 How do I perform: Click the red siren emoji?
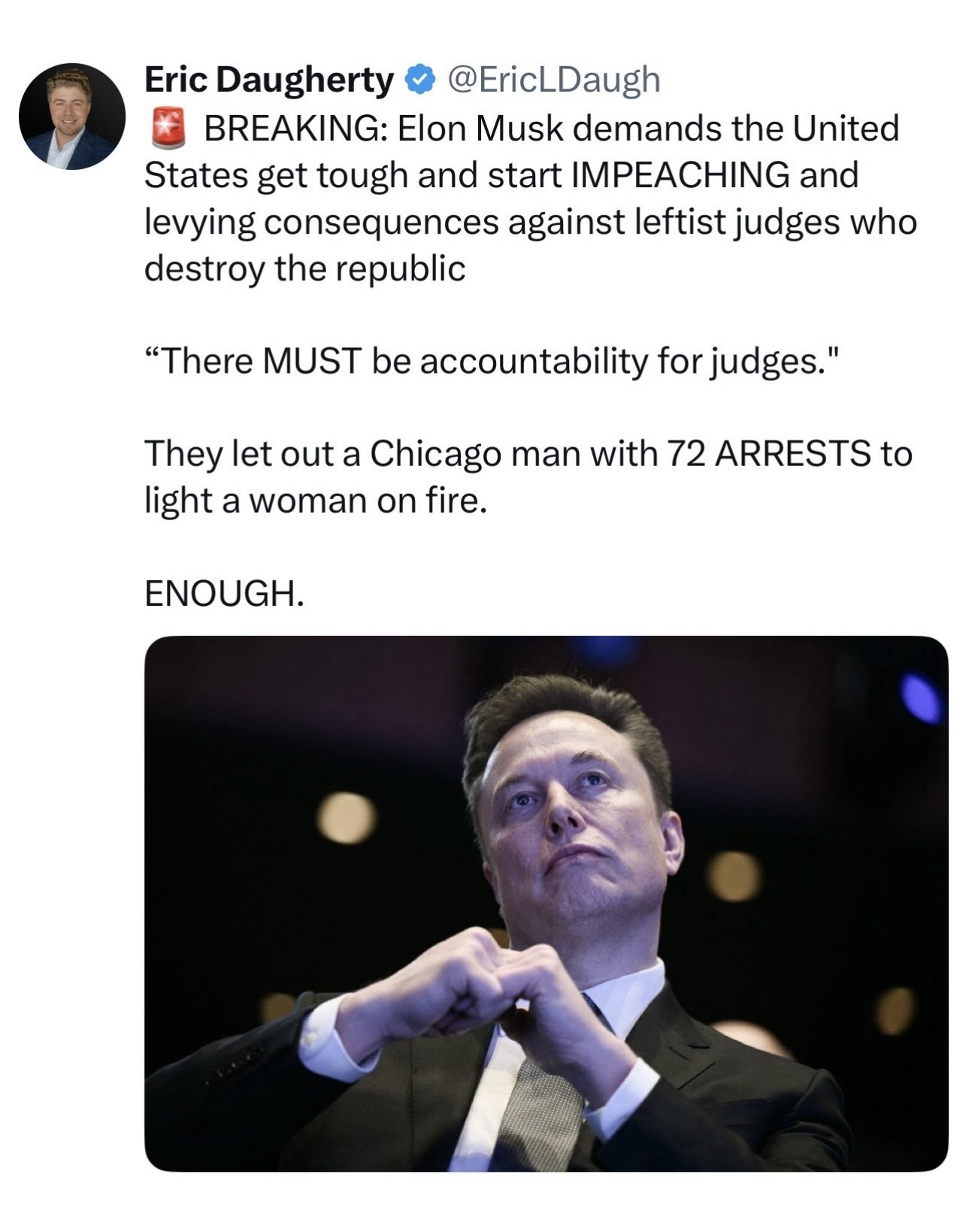168,128
